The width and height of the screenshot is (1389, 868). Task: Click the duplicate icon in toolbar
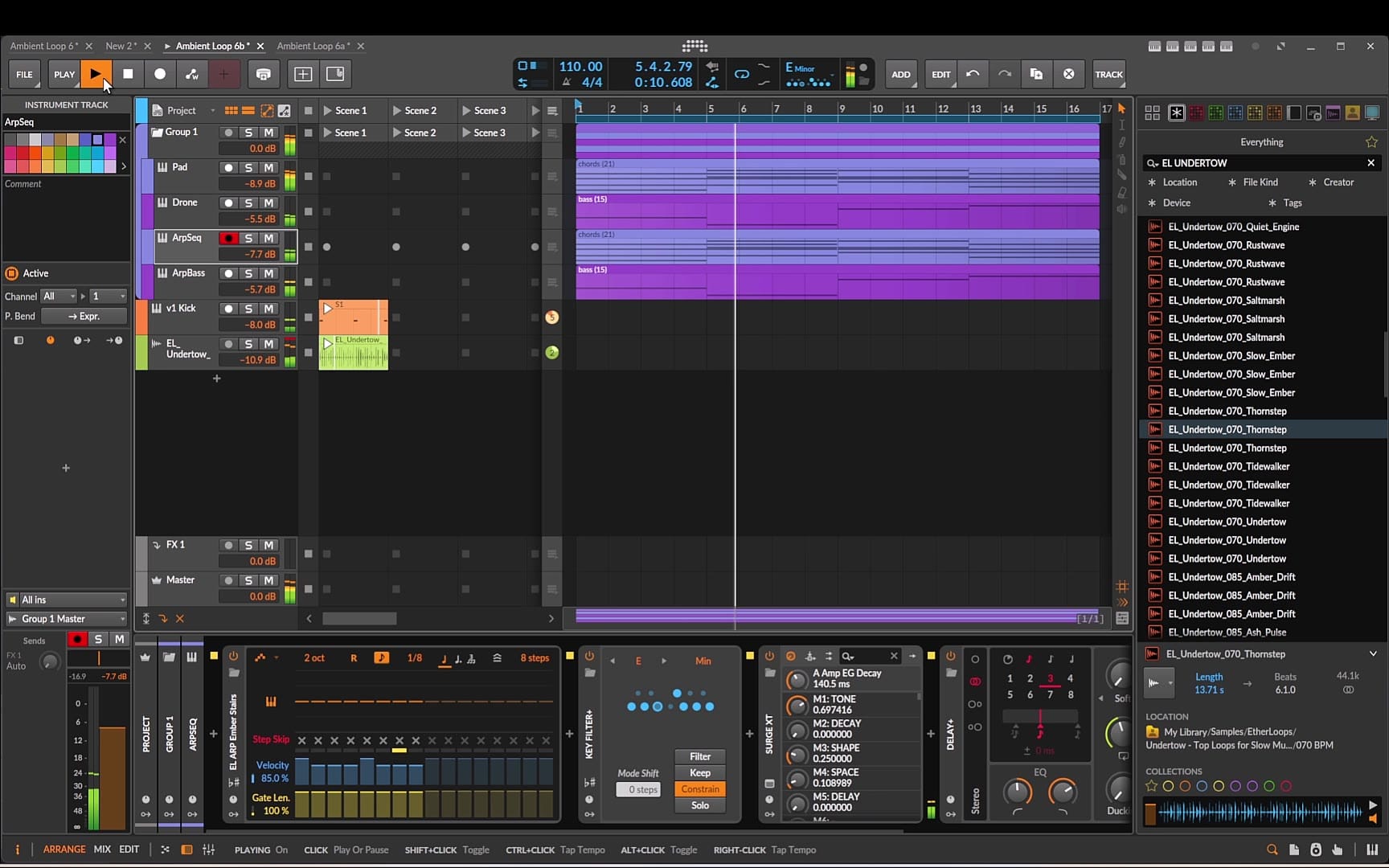pos(1037,74)
